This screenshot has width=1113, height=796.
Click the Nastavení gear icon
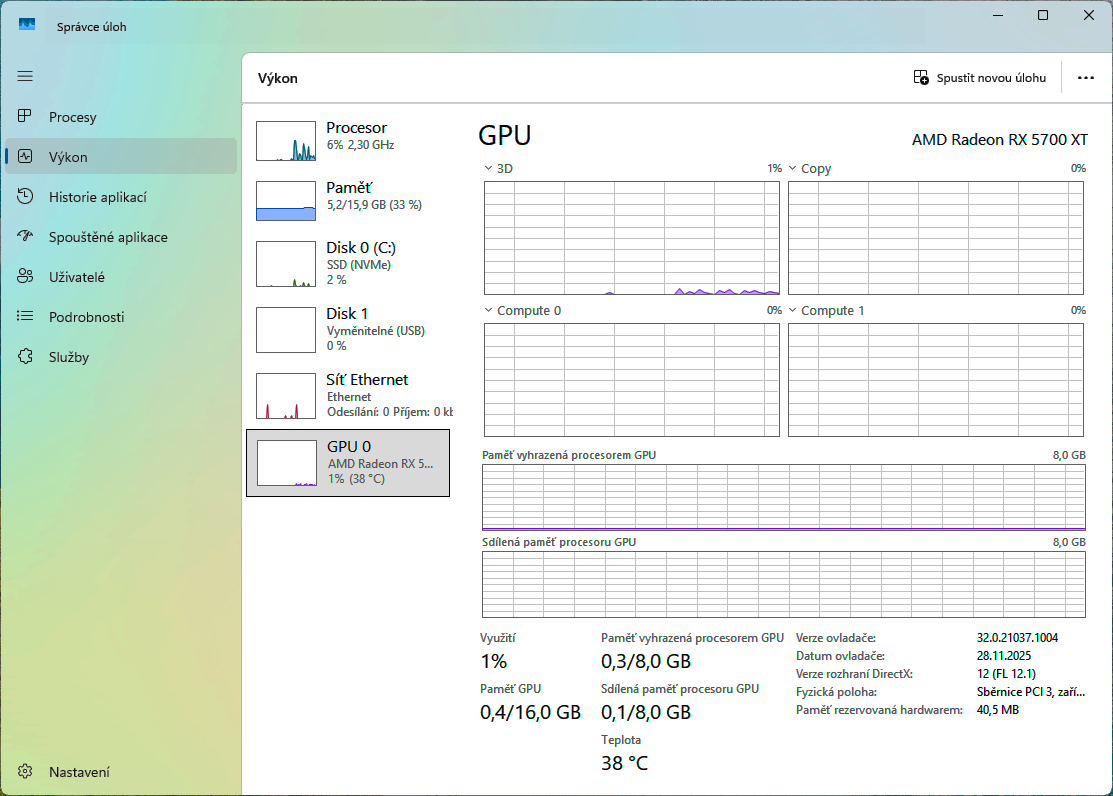25,772
